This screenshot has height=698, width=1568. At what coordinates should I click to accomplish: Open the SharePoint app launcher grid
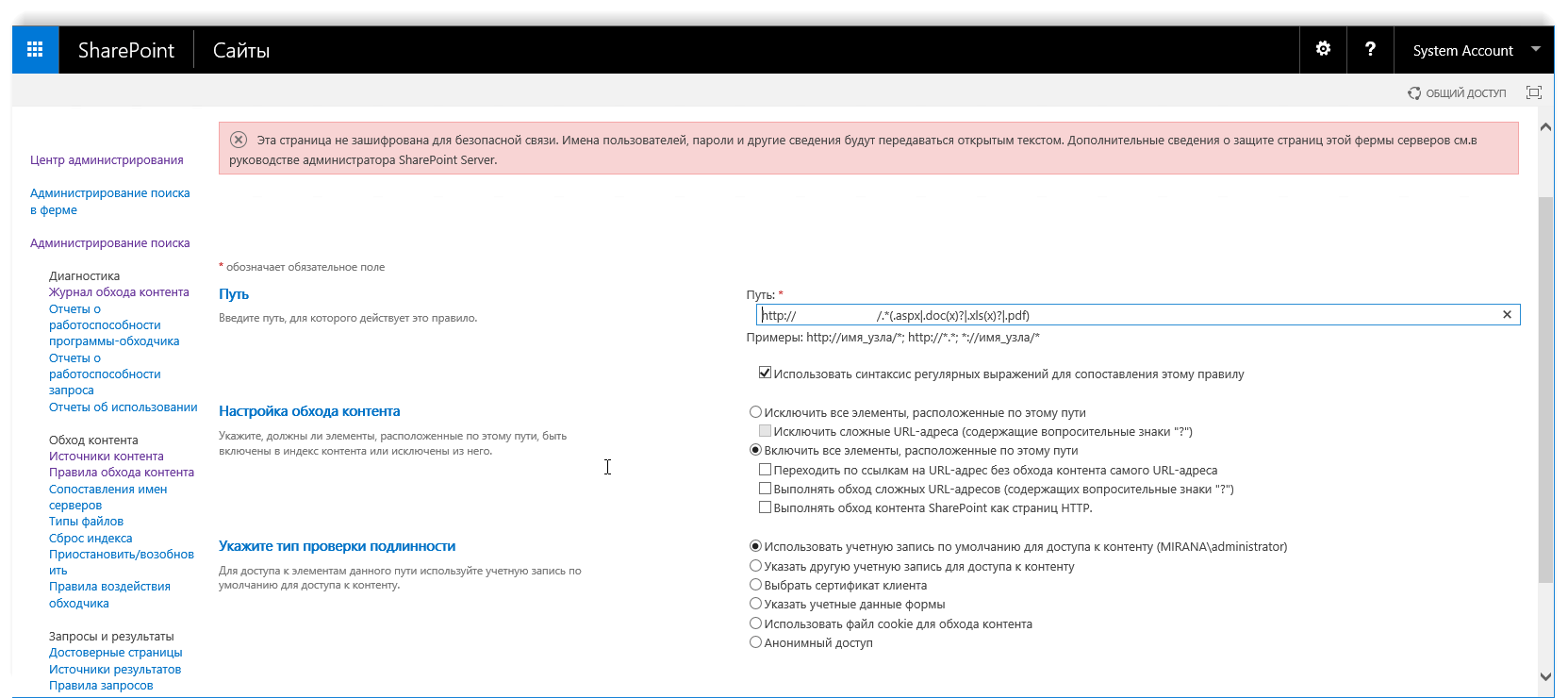click(35, 50)
